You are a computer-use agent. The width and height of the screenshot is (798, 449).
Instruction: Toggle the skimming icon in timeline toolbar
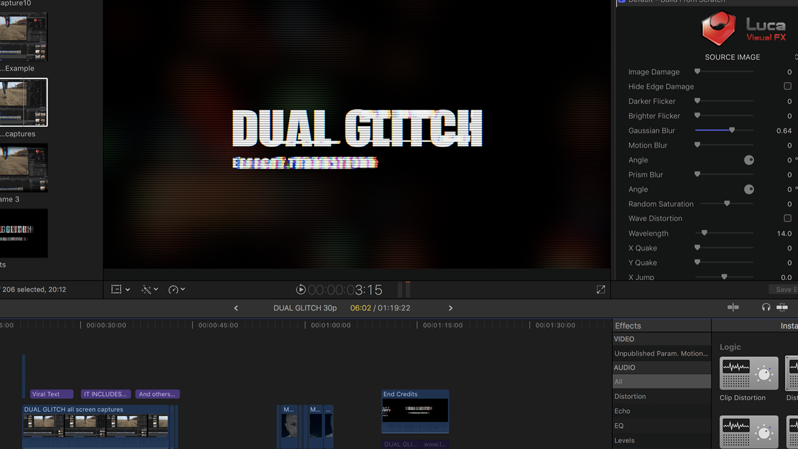click(x=733, y=308)
